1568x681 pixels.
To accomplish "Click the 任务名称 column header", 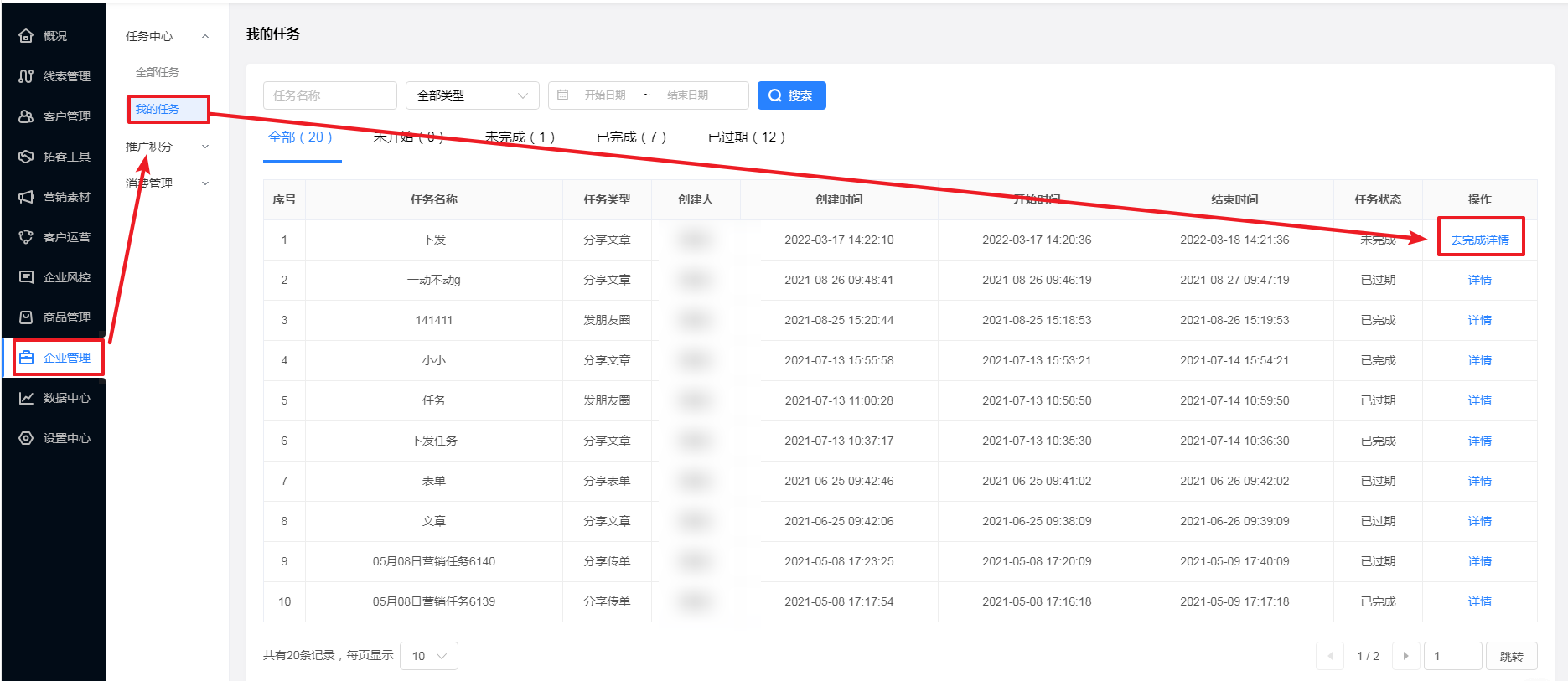I will point(434,199).
